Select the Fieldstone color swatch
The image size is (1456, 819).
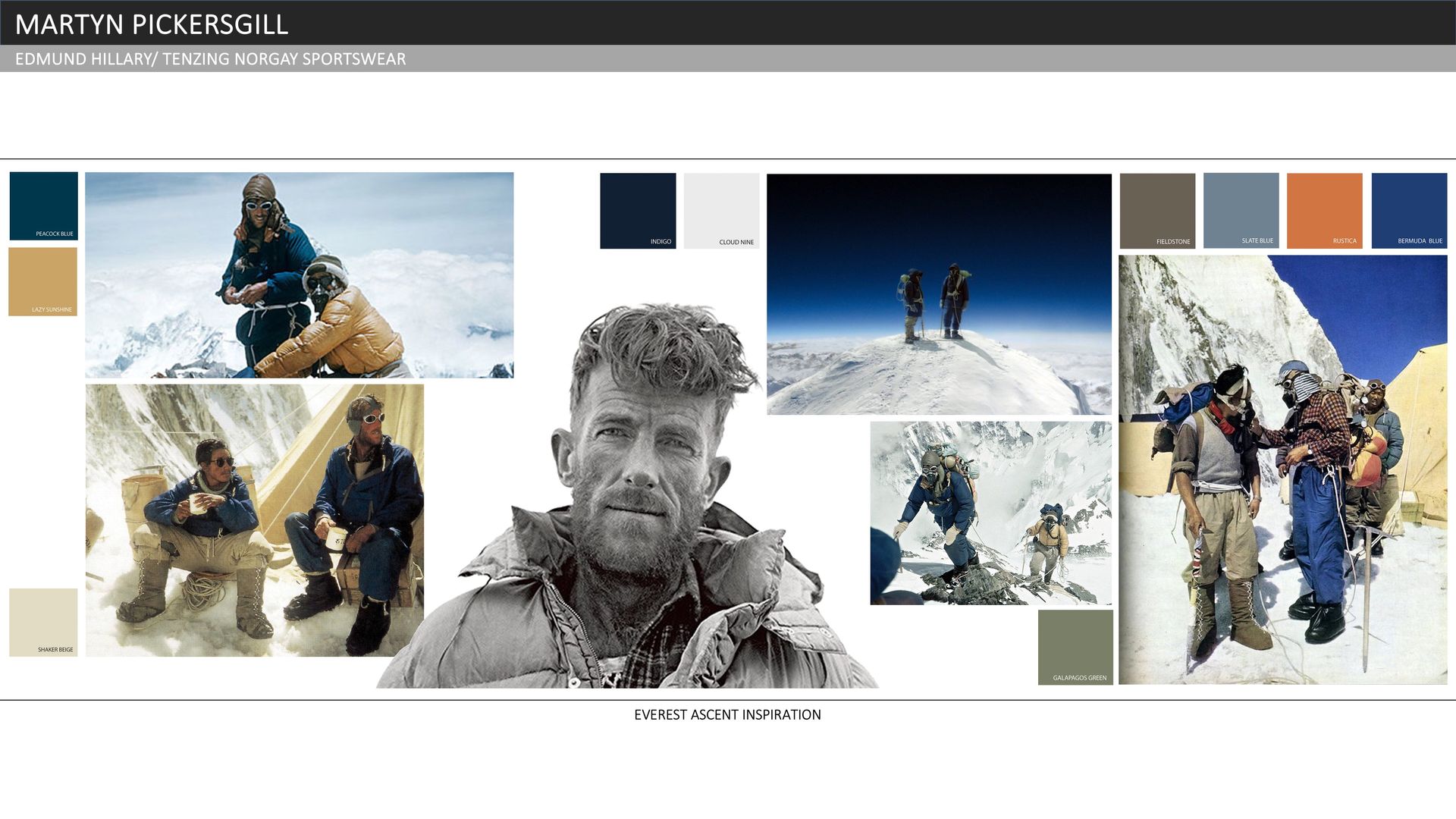click(1157, 210)
